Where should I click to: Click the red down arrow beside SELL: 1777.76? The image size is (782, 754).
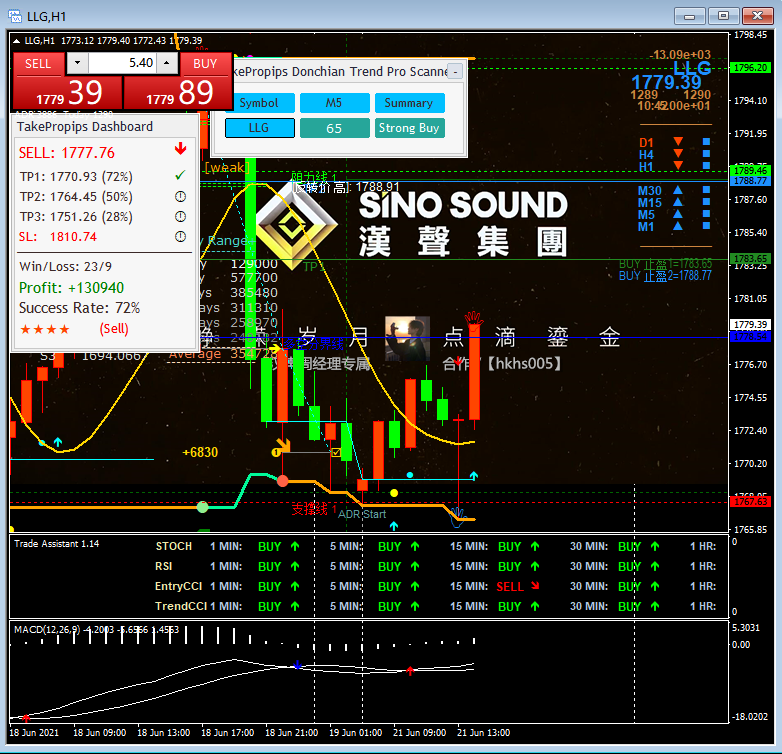coord(181,149)
